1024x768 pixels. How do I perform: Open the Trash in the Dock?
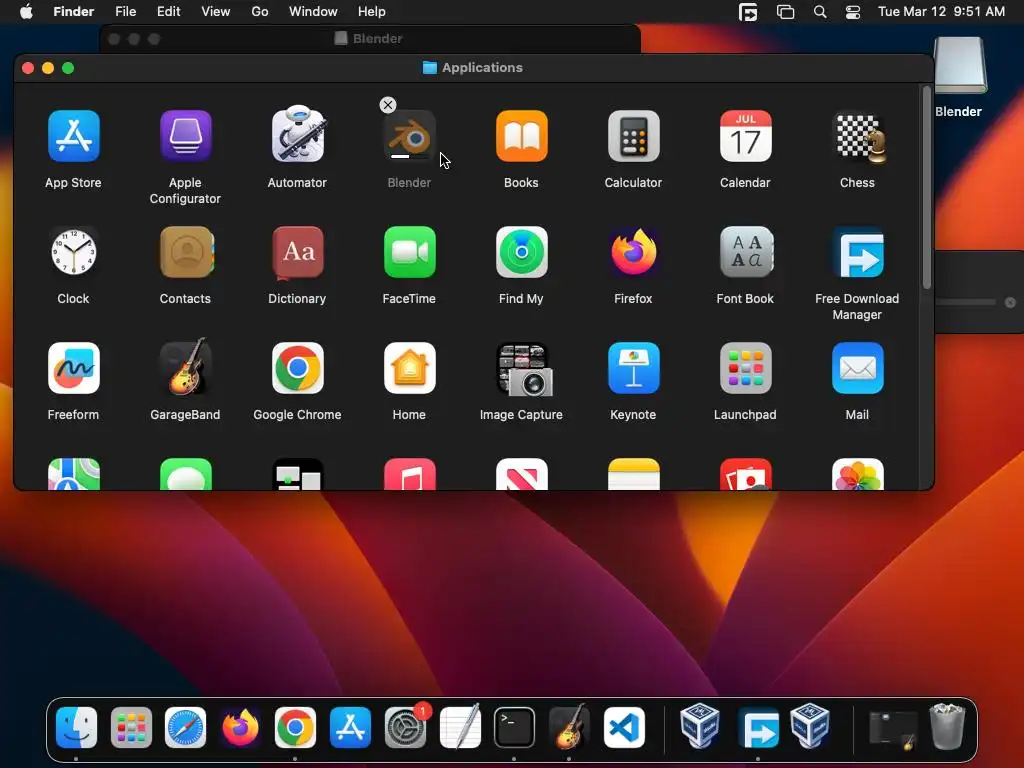(947, 726)
